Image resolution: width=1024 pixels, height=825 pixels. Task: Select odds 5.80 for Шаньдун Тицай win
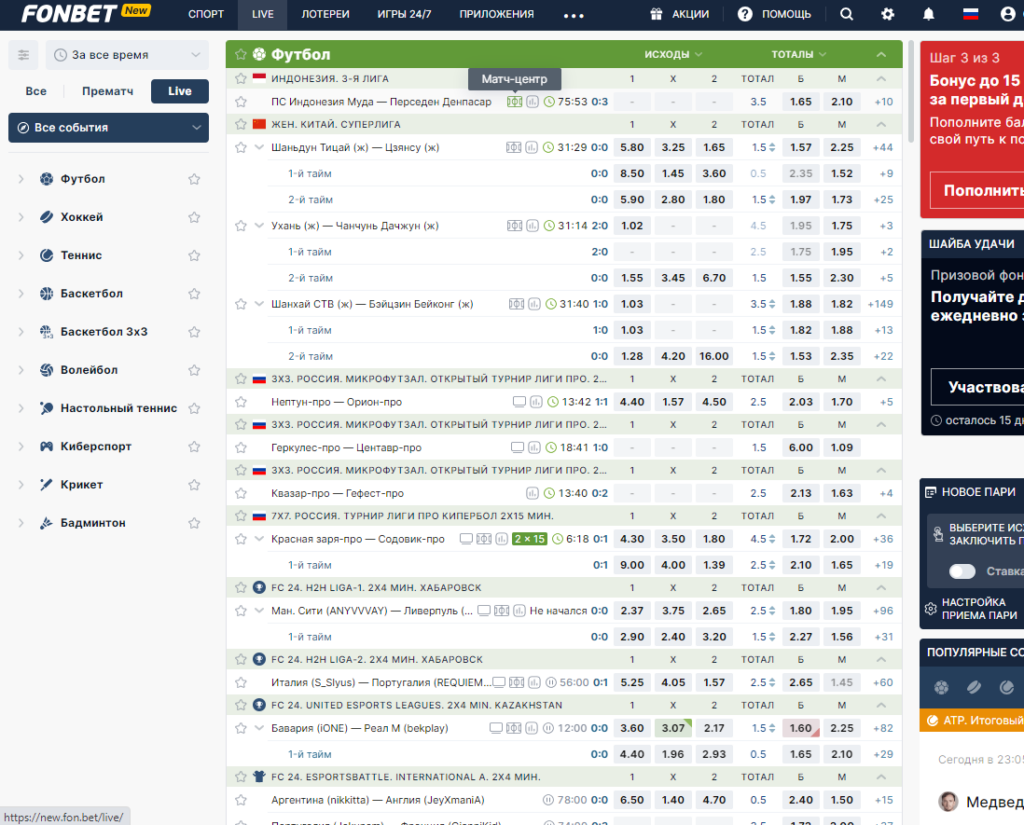[x=632, y=148]
